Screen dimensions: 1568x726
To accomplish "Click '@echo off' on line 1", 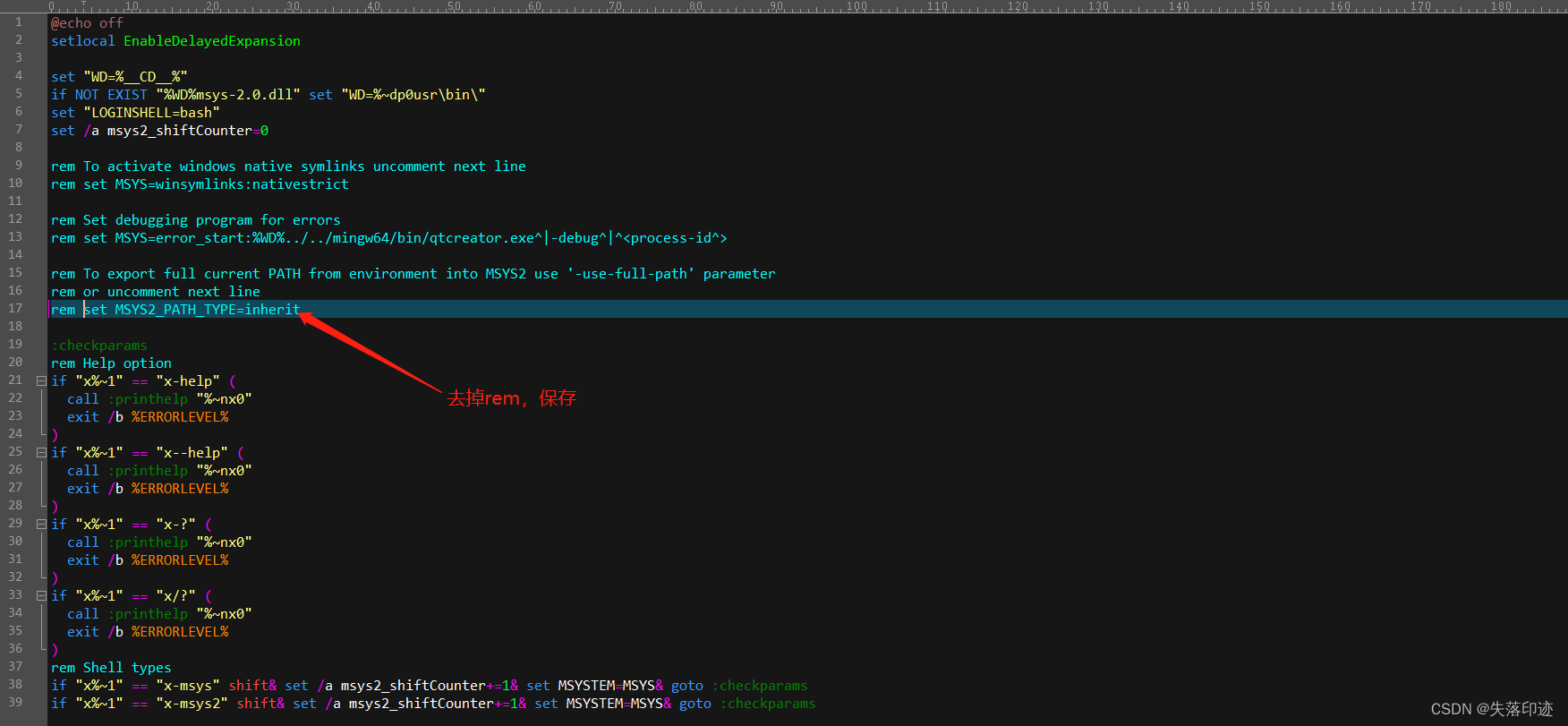I will tap(87, 23).
